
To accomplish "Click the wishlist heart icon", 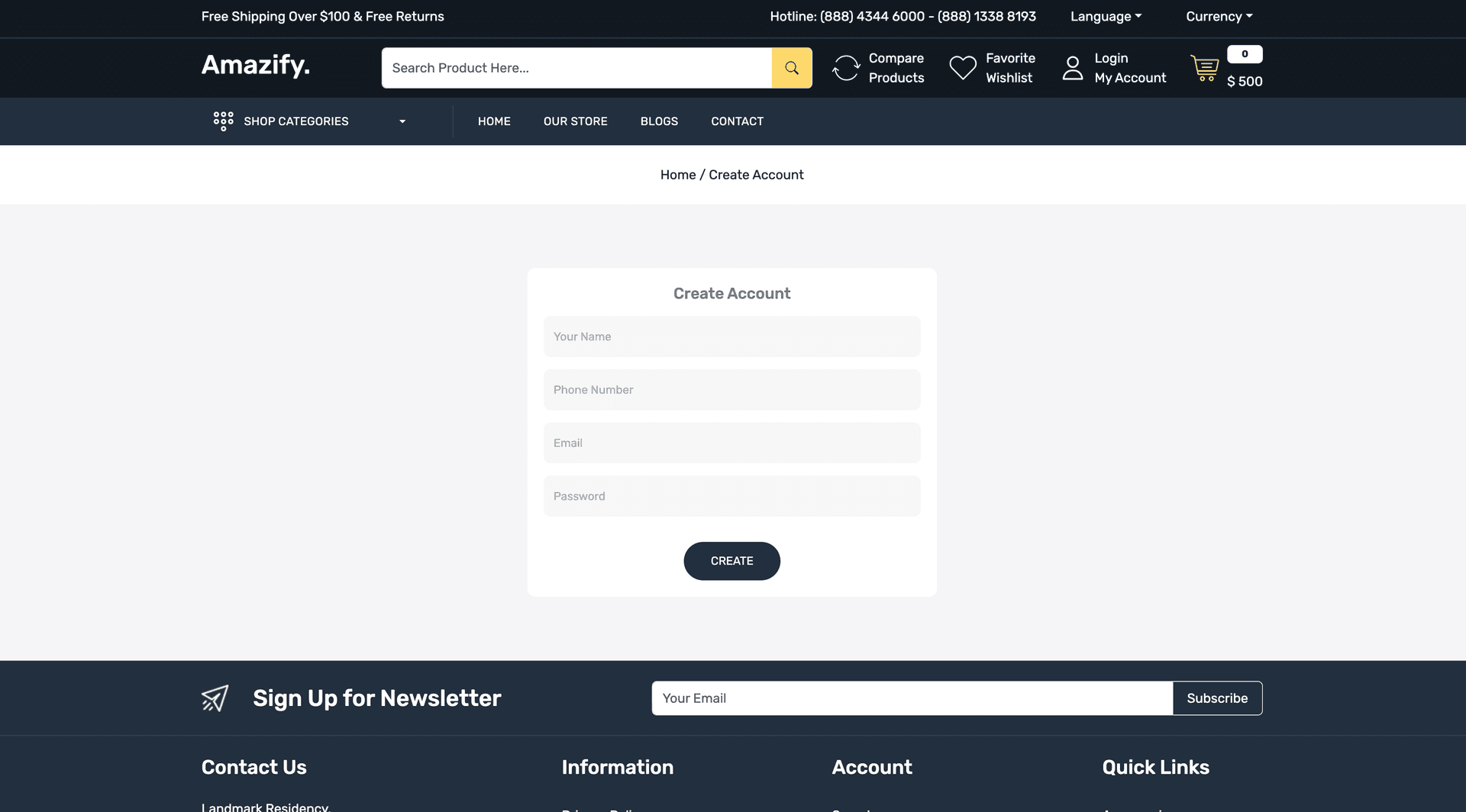I will point(962,68).
